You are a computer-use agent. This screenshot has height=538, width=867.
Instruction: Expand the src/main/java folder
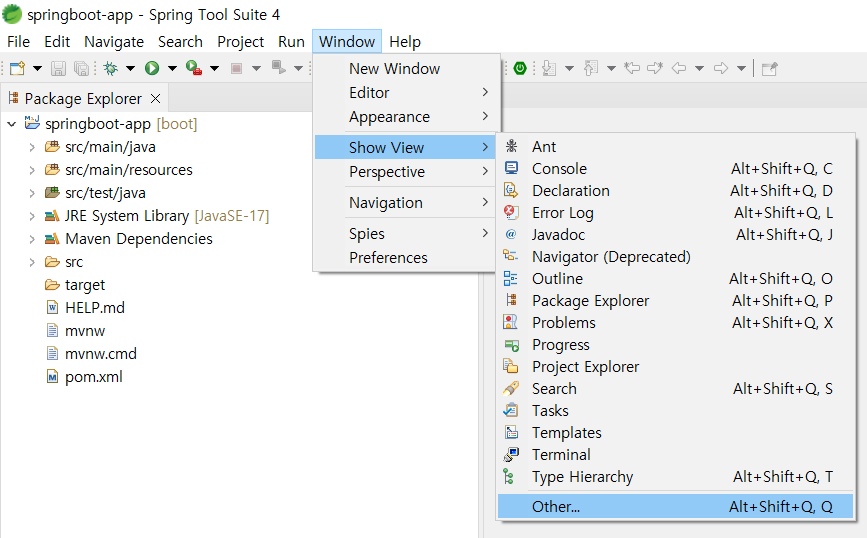pyautogui.click(x=32, y=147)
